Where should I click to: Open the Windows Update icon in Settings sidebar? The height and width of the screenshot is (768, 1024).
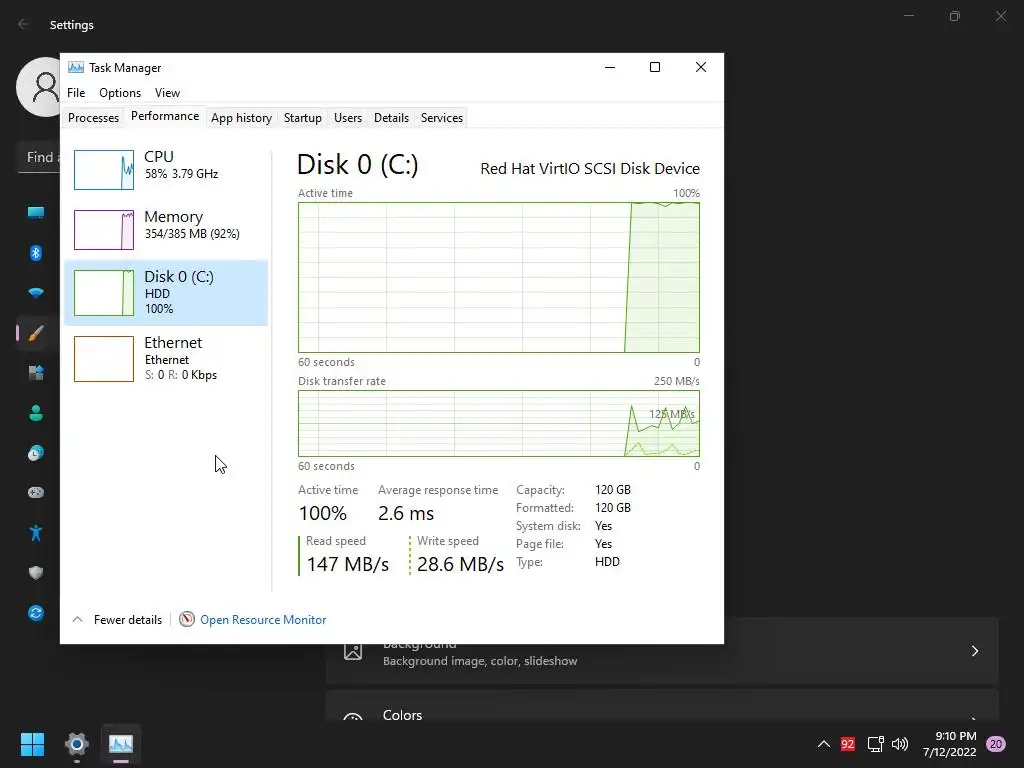coord(36,613)
